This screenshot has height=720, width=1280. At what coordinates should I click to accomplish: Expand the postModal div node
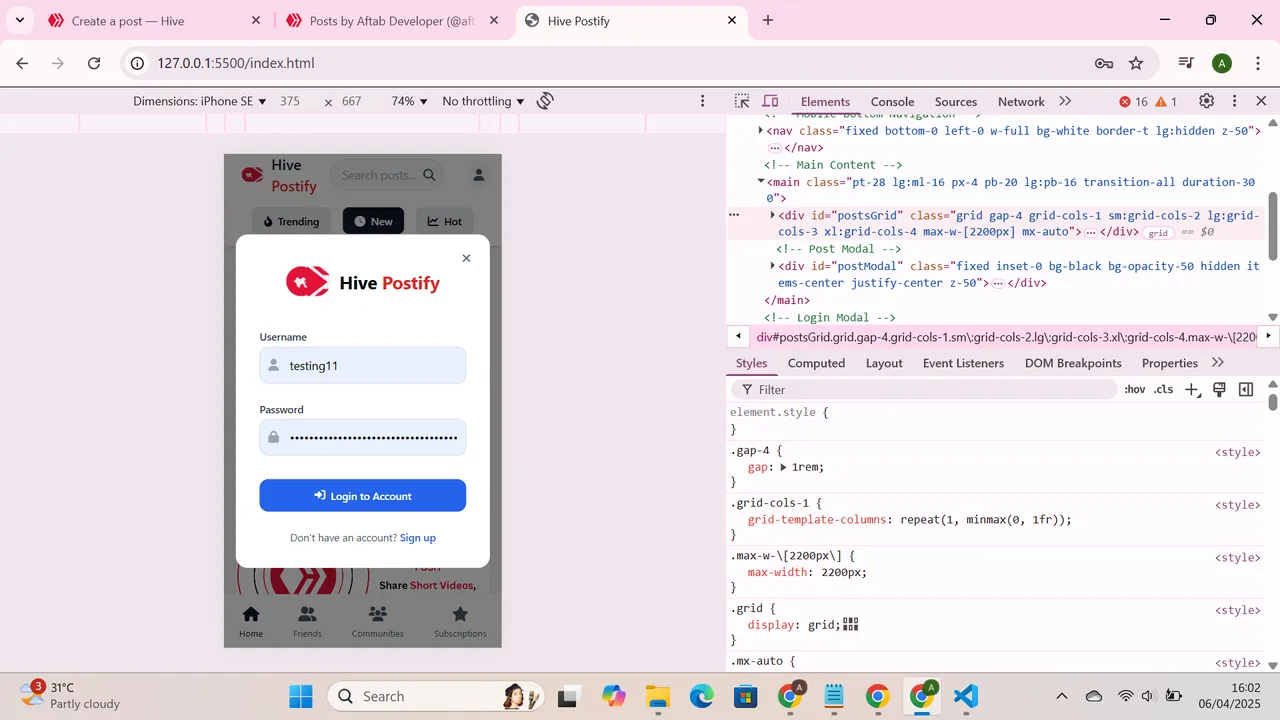point(773,266)
